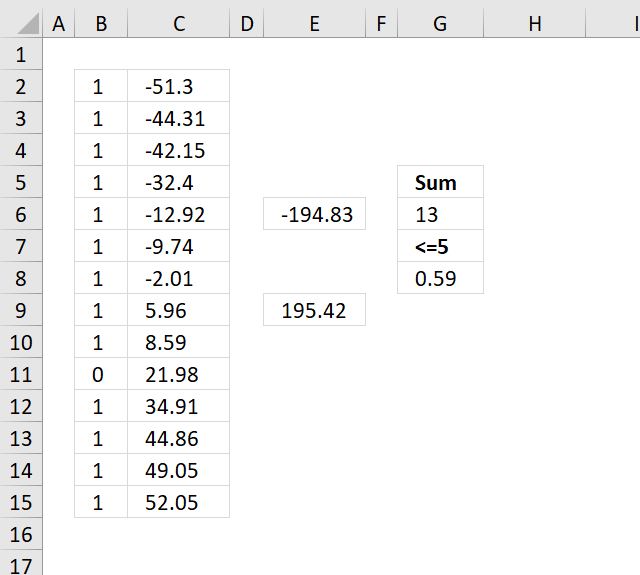Select row 16 header
The width and height of the screenshot is (640, 575).
tap(21, 534)
